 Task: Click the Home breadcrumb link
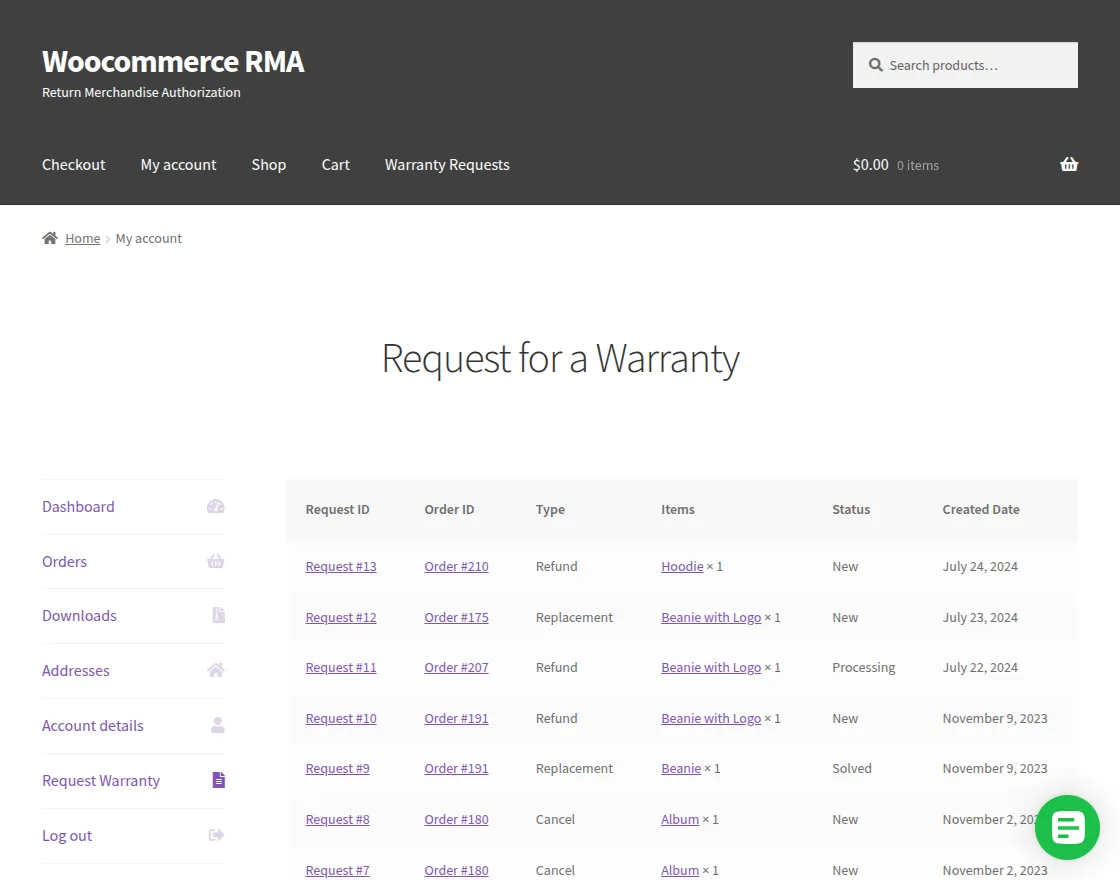[83, 237]
